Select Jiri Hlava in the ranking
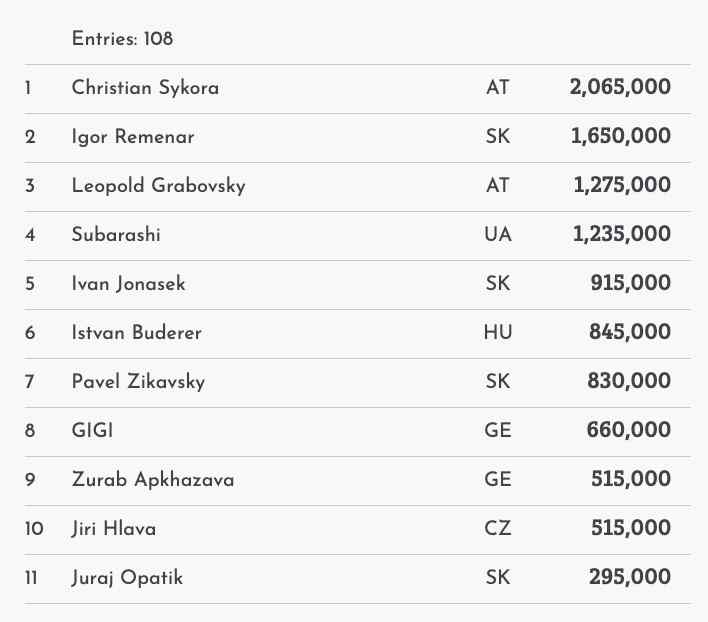 (113, 529)
